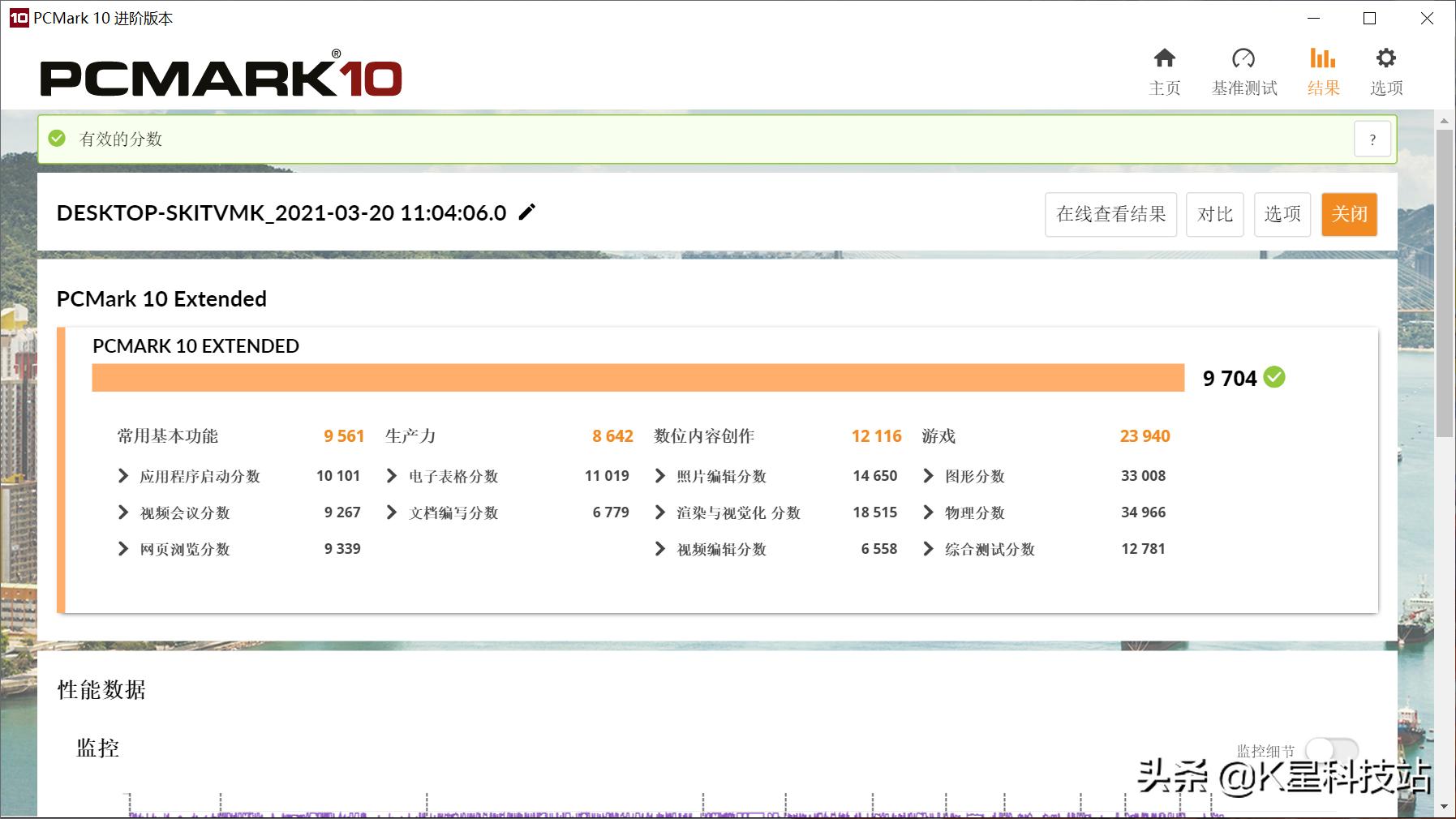Expand the 图形分数 entry

coord(928,476)
